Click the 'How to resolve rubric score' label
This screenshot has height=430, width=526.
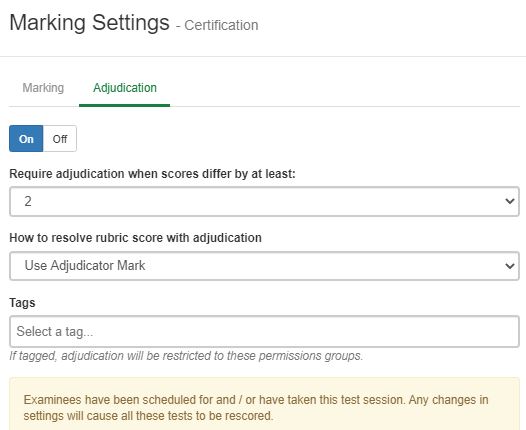tap(135, 238)
